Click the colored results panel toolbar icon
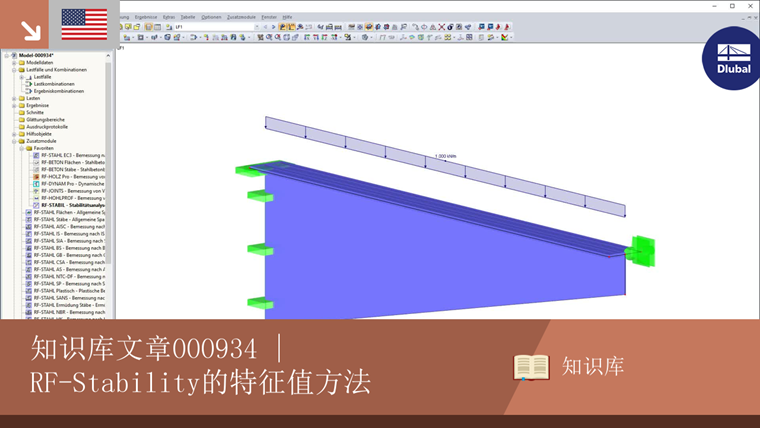760x428 pixels. click(504, 37)
